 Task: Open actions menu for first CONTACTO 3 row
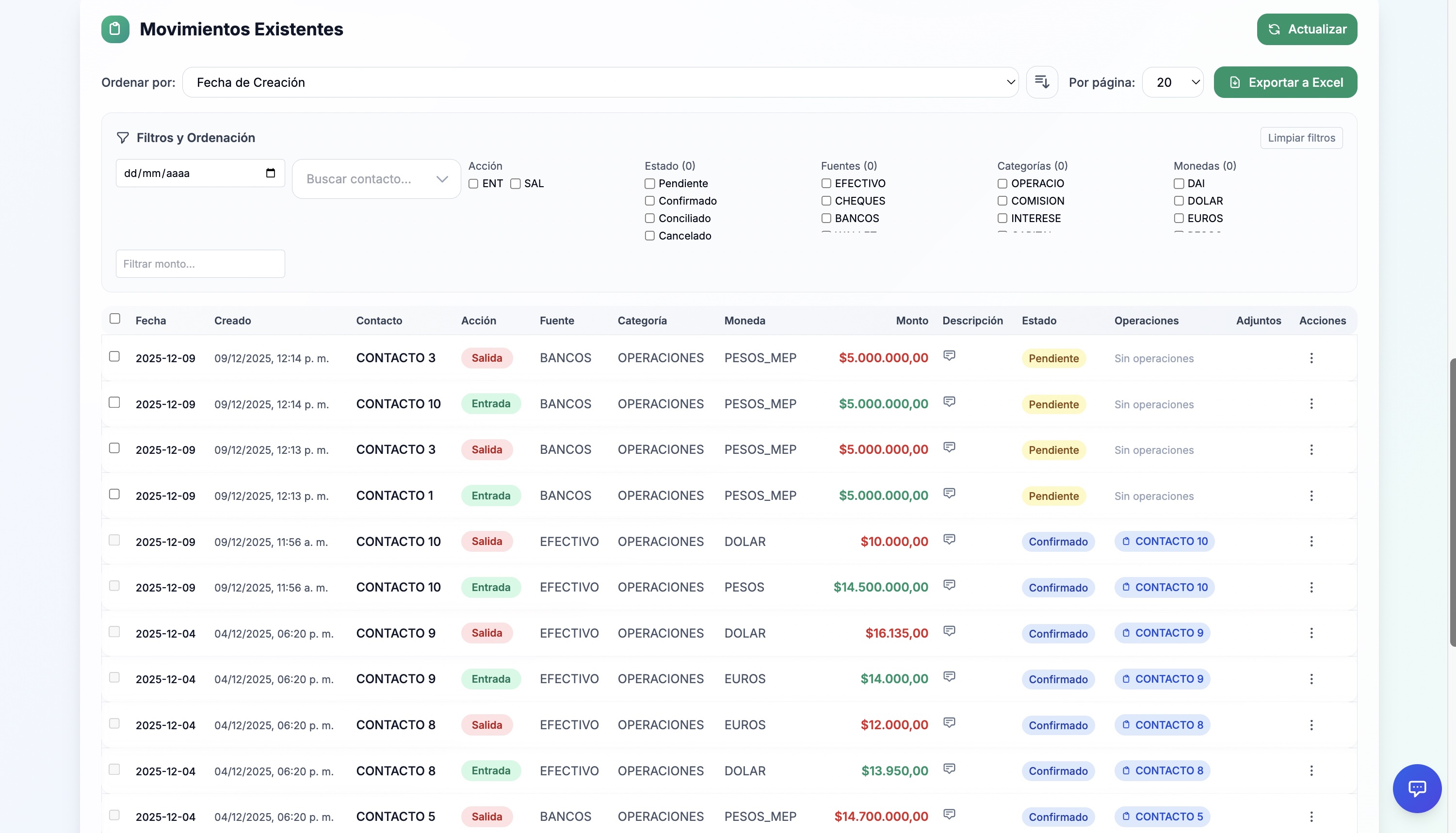1311,358
